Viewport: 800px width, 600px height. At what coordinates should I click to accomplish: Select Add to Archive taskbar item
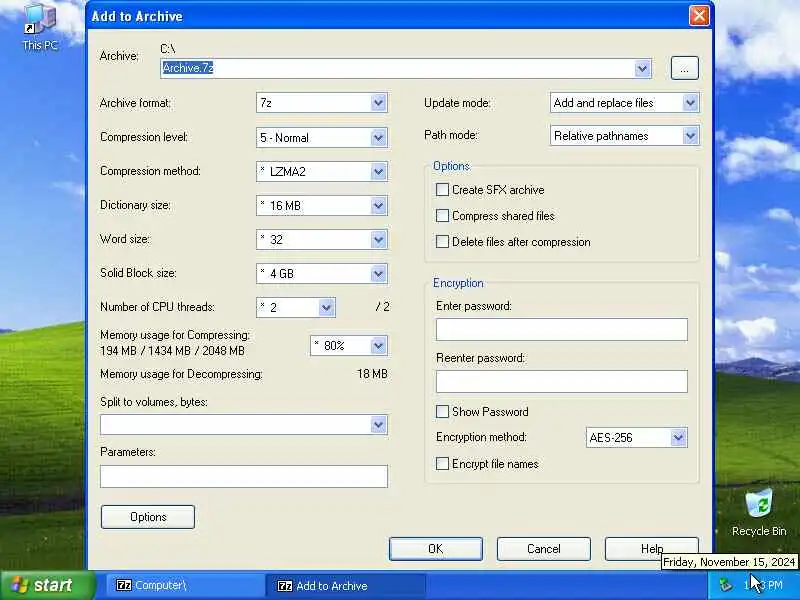[x=345, y=585]
